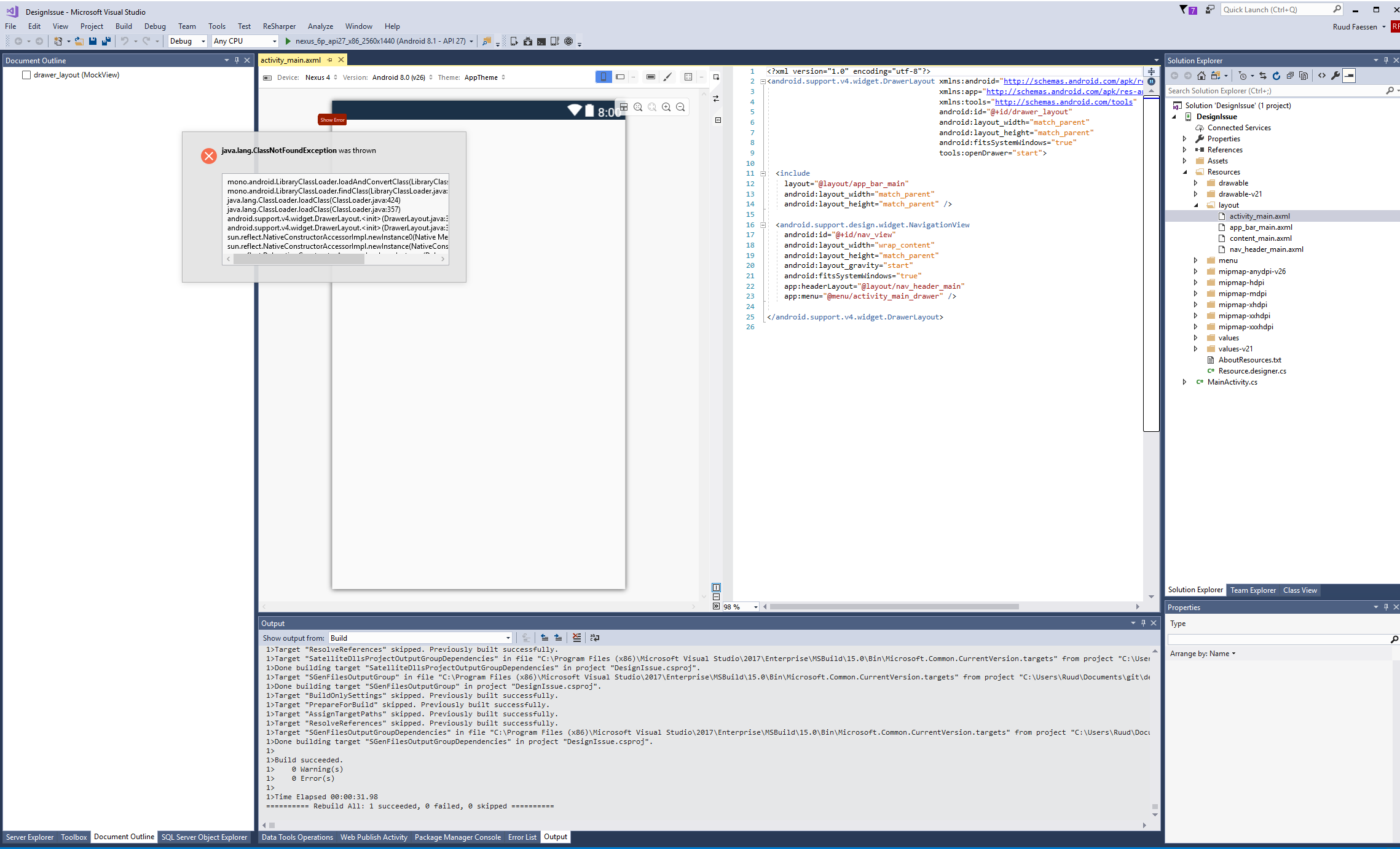Open the schemas.android.com/tools link
Viewport: 1400px width, 849px height.
1063,102
